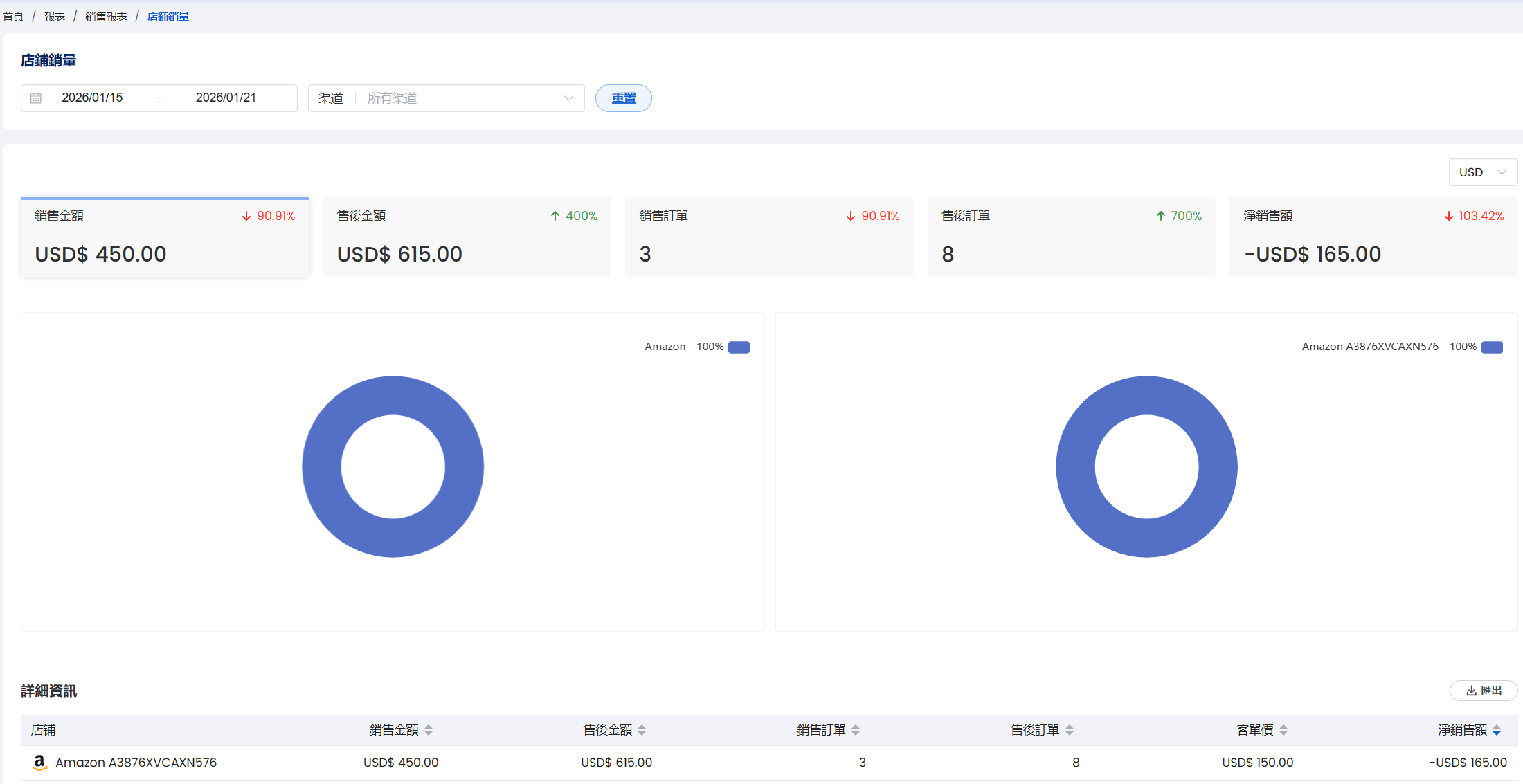This screenshot has width=1523, height=784.
Task: Click store name Amazon A3876XVCAXN576 in table
Action: (x=136, y=763)
